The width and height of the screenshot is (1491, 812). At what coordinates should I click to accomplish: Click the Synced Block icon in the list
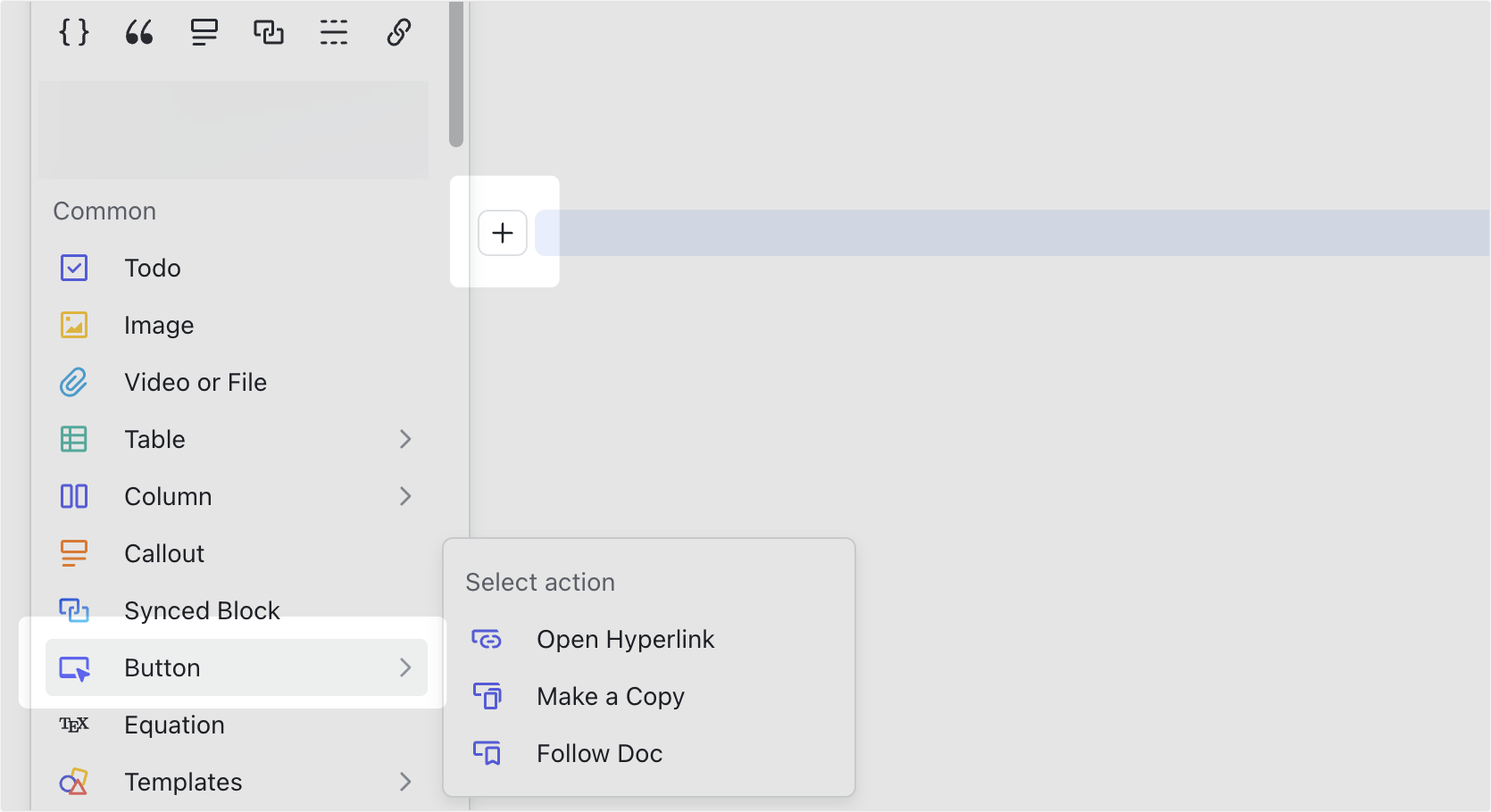pyautogui.click(x=74, y=610)
